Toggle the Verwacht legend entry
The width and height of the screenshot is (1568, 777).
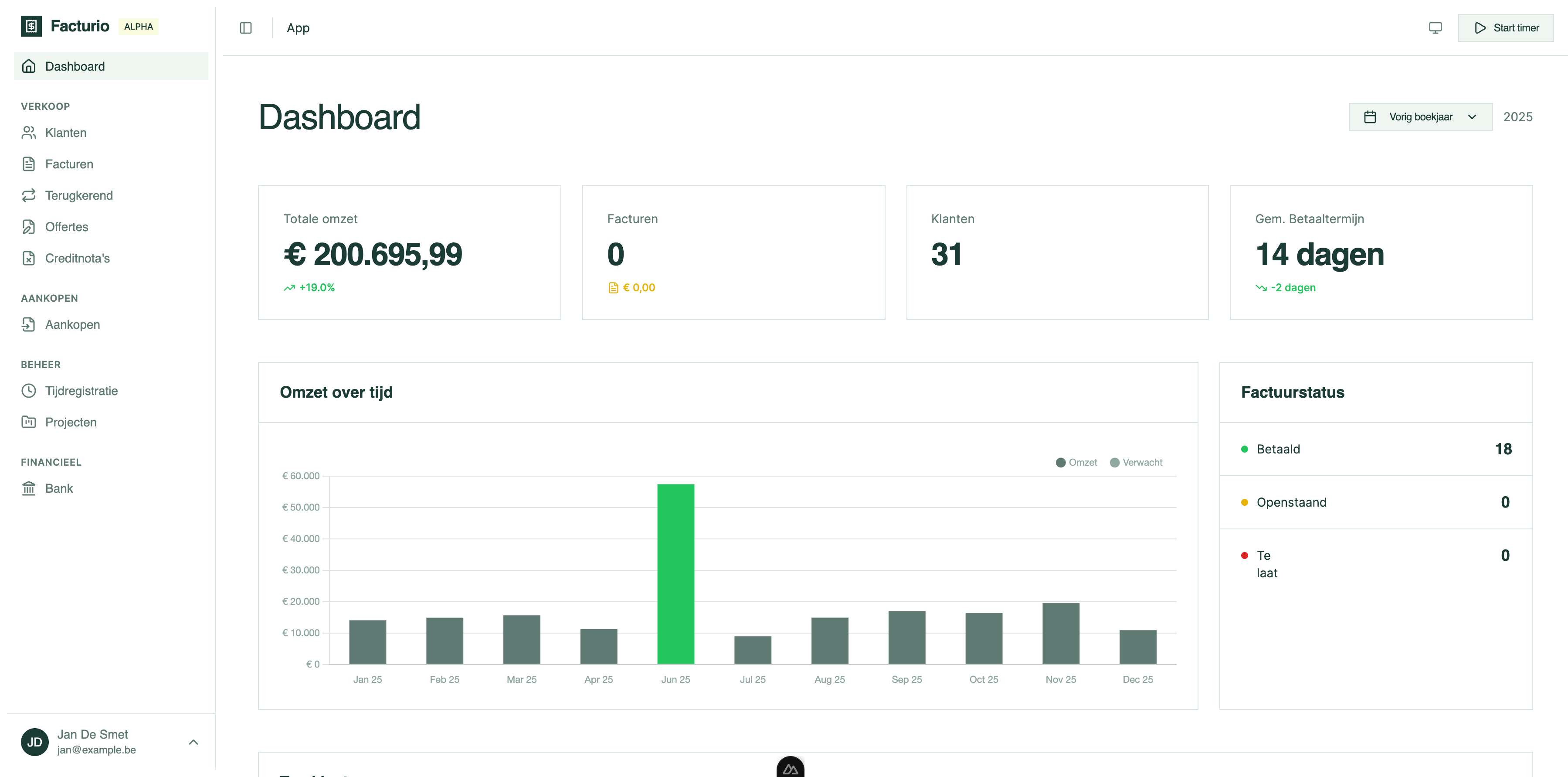[1137, 462]
